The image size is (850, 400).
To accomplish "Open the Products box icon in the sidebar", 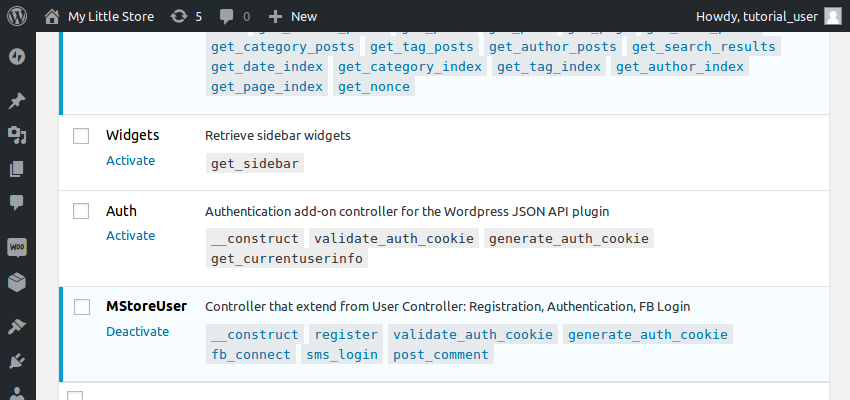I will [17, 282].
